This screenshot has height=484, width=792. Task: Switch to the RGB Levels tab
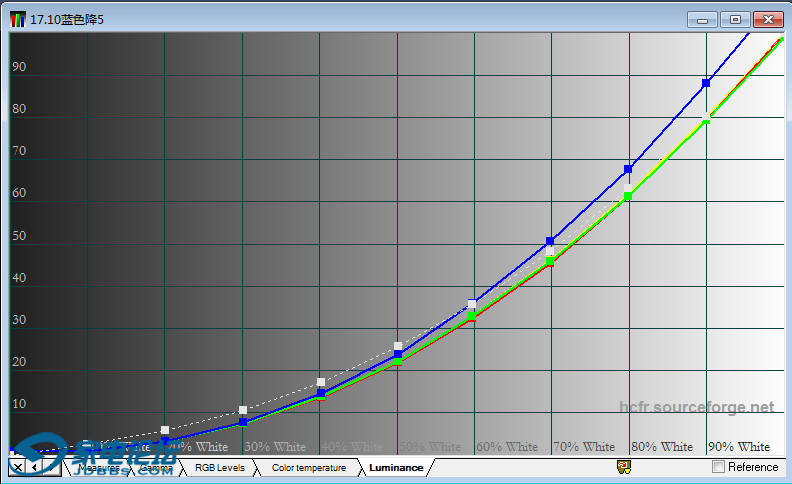coord(219,468)
